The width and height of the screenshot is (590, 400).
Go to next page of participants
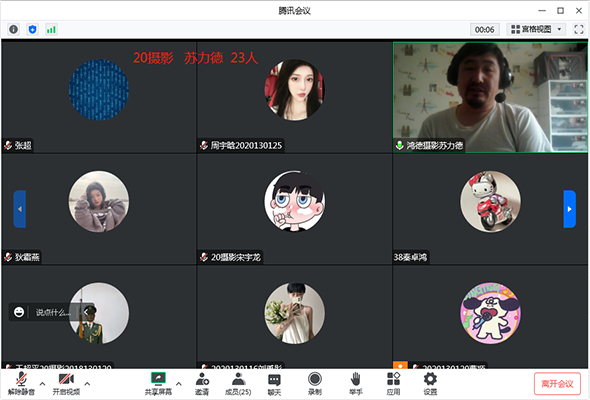tap(570, 209)
